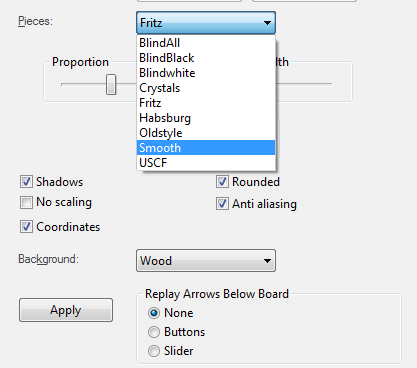Click the Apply button
417x368 pixels.
66,310
